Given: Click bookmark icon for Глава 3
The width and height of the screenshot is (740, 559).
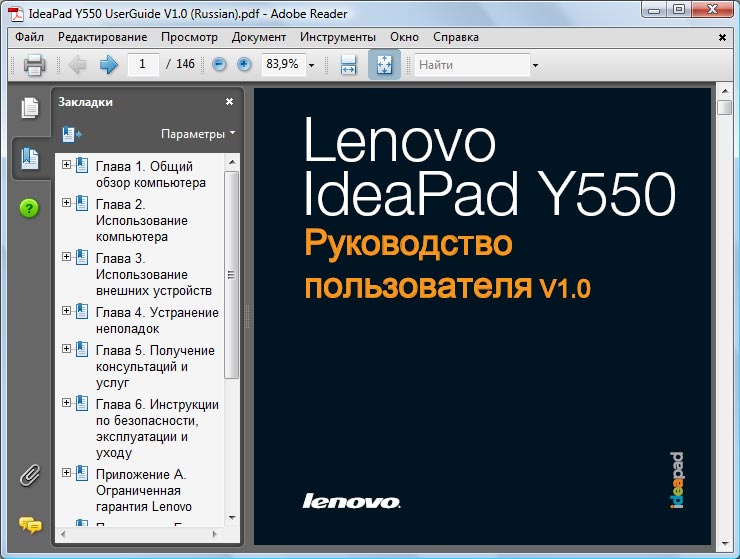Looking at the screenshot, I should pos(82,257).
